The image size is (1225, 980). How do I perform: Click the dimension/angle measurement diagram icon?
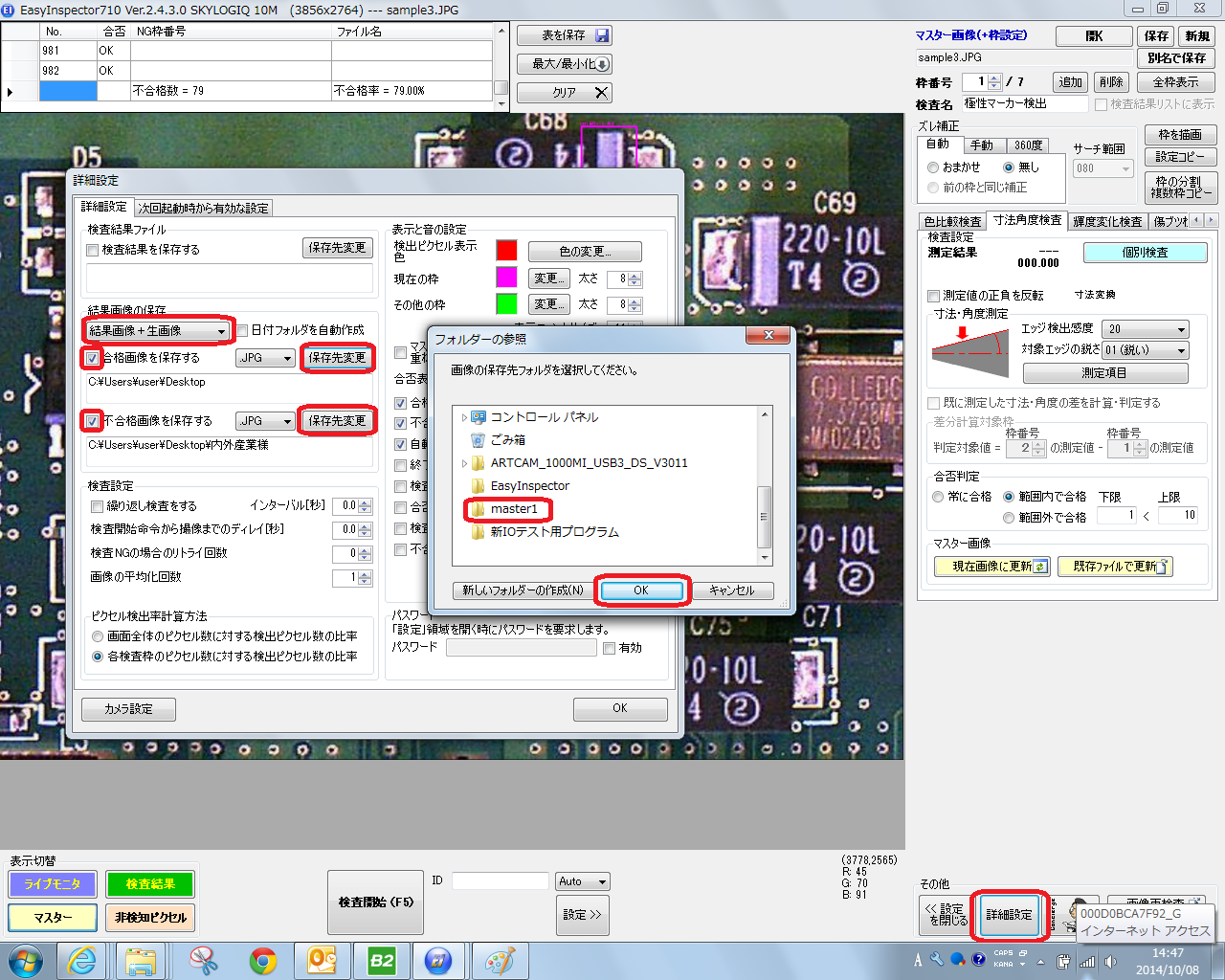coord(969,353)
